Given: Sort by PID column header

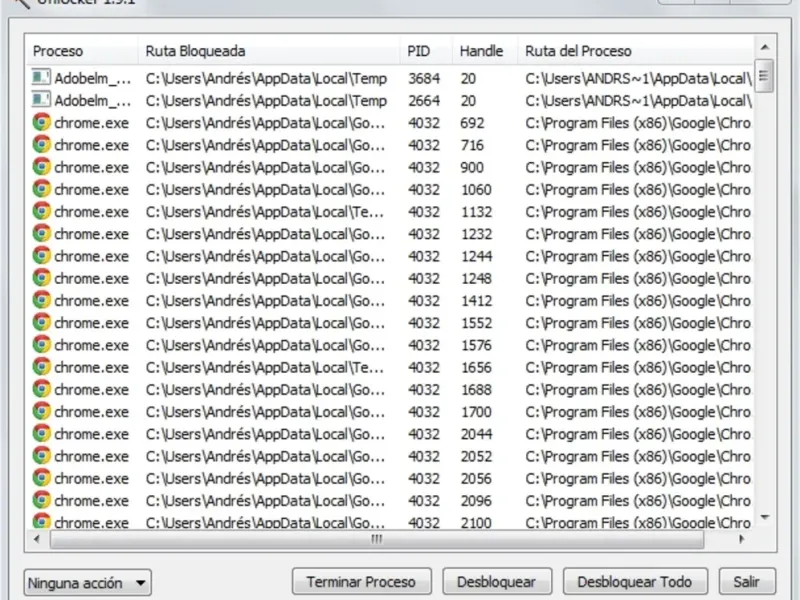Looking at the screenshot, I should click(x=426, y=51).
